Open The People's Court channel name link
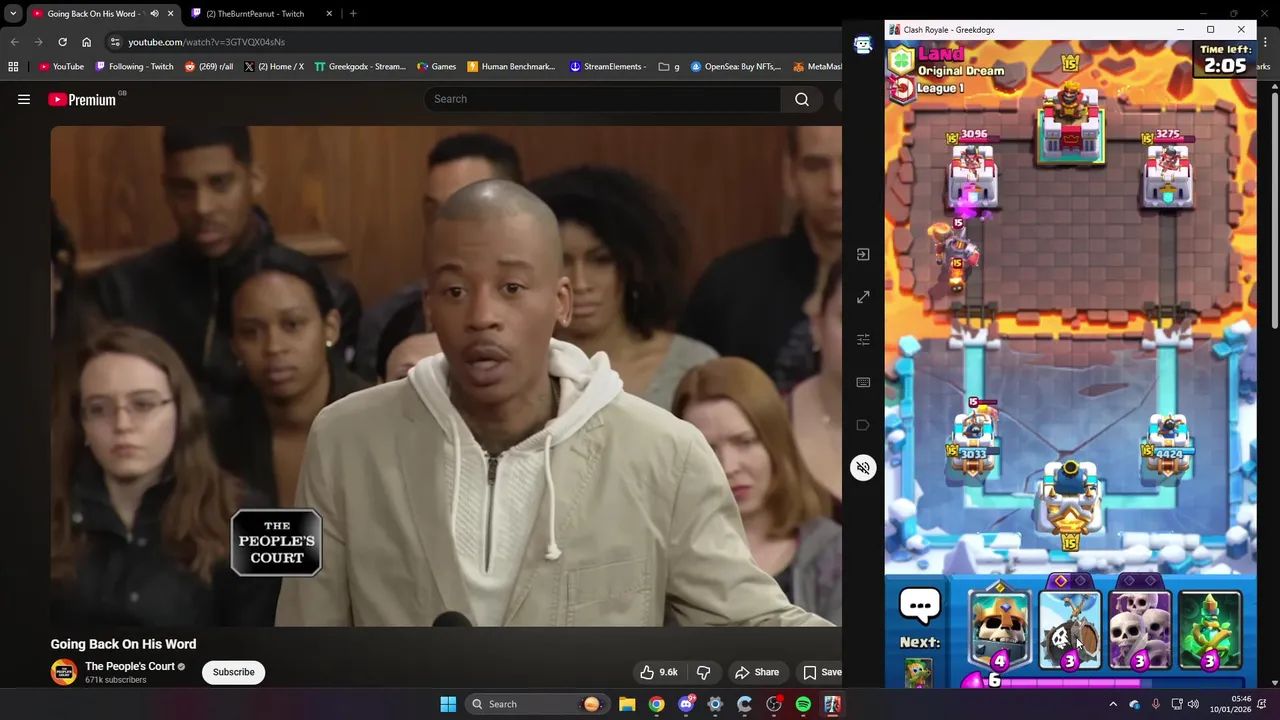The height and width of the screenshot is (720, 1280). [x=130, y=666]
